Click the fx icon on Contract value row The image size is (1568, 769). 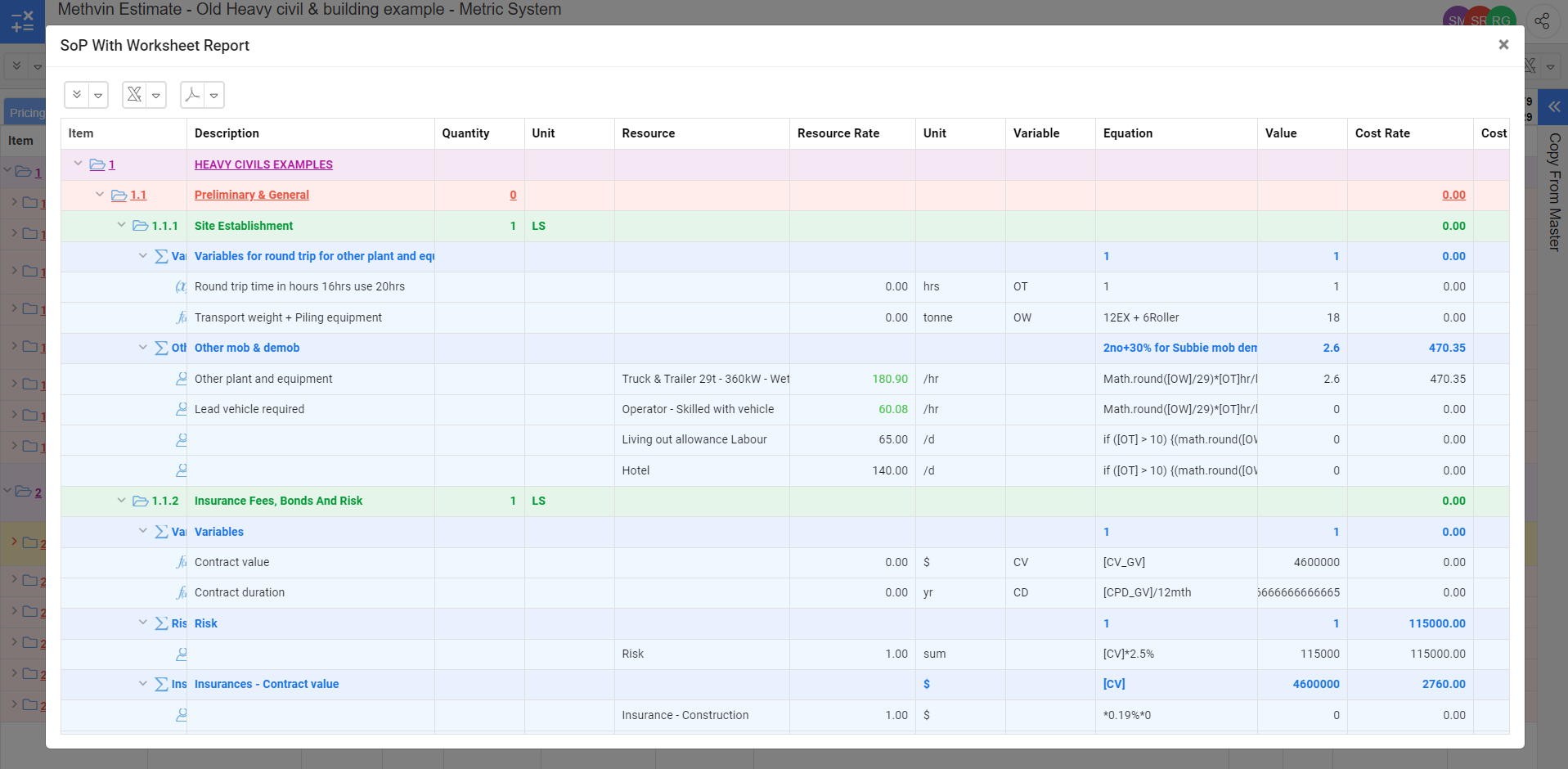[x=182, y=562]
